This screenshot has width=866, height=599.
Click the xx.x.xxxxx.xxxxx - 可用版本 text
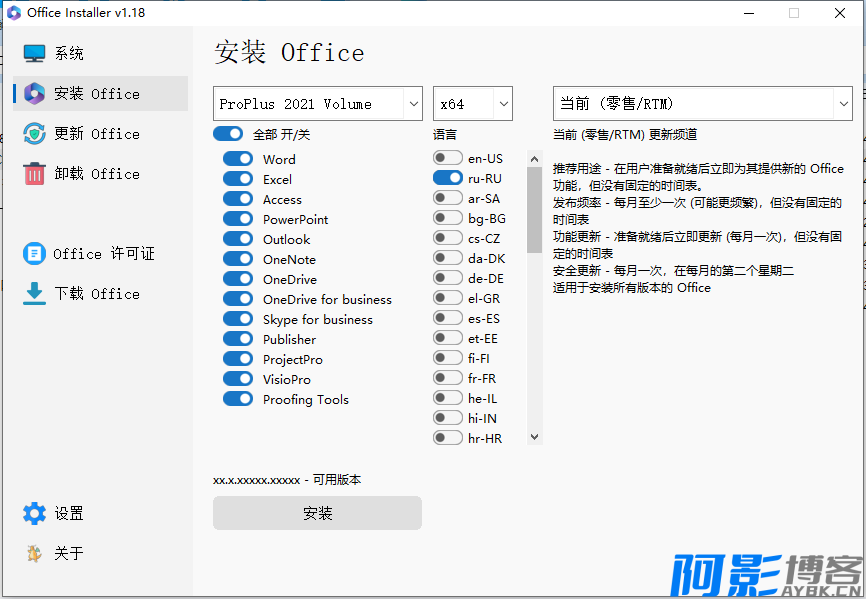[287, 480]
